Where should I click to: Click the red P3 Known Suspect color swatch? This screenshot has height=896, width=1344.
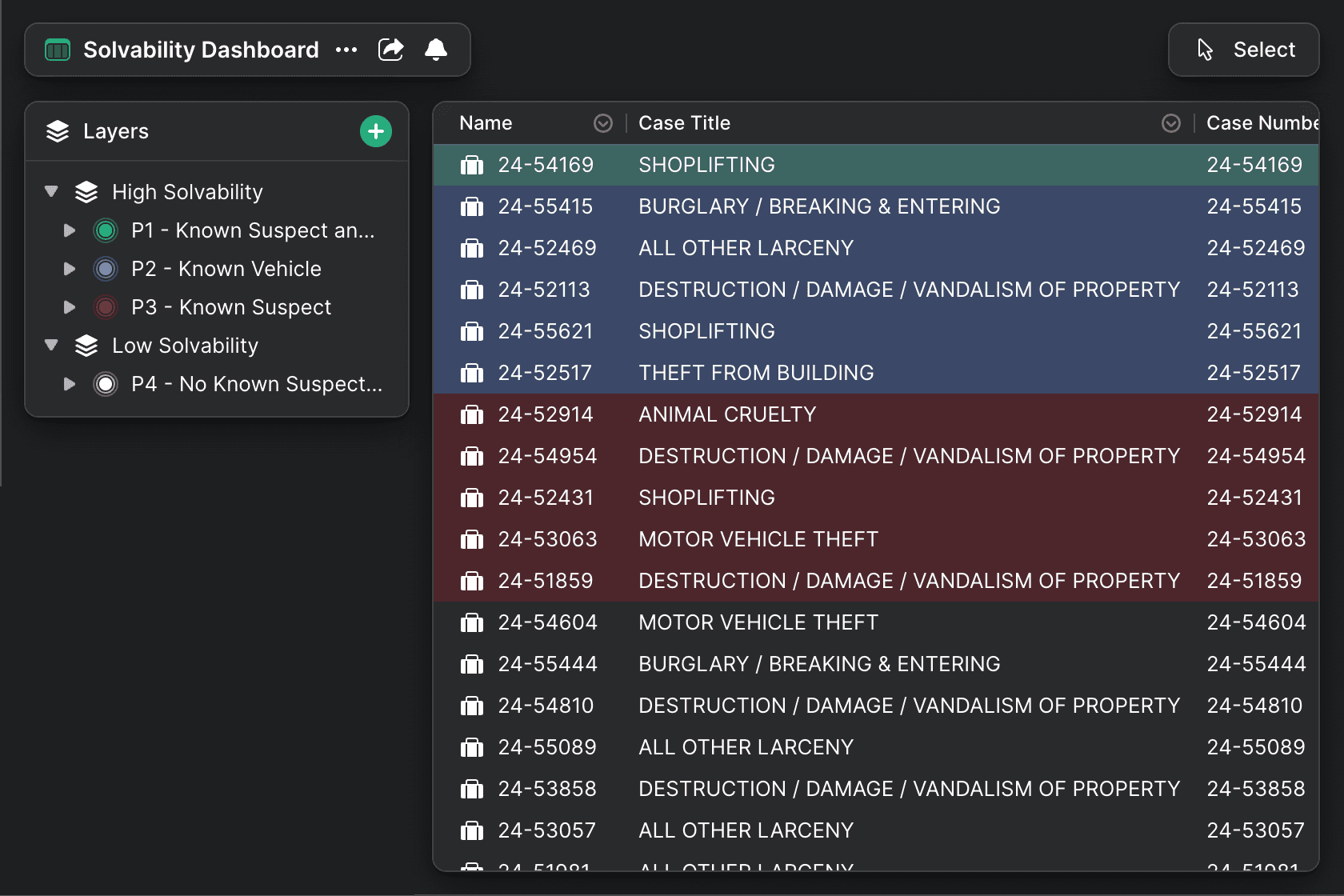coord(106,307)
